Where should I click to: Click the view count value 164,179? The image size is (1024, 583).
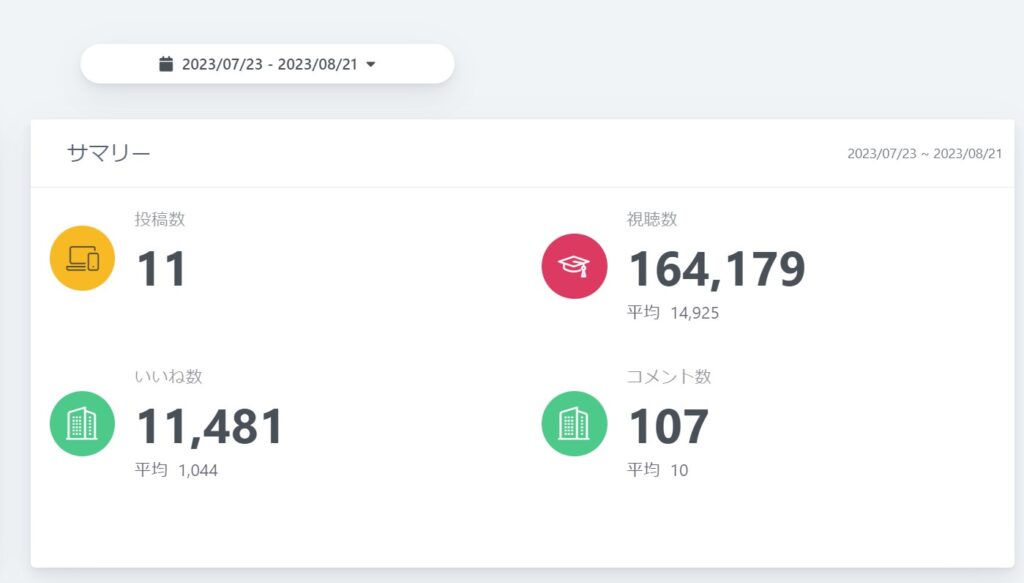[x=716, y=269]
